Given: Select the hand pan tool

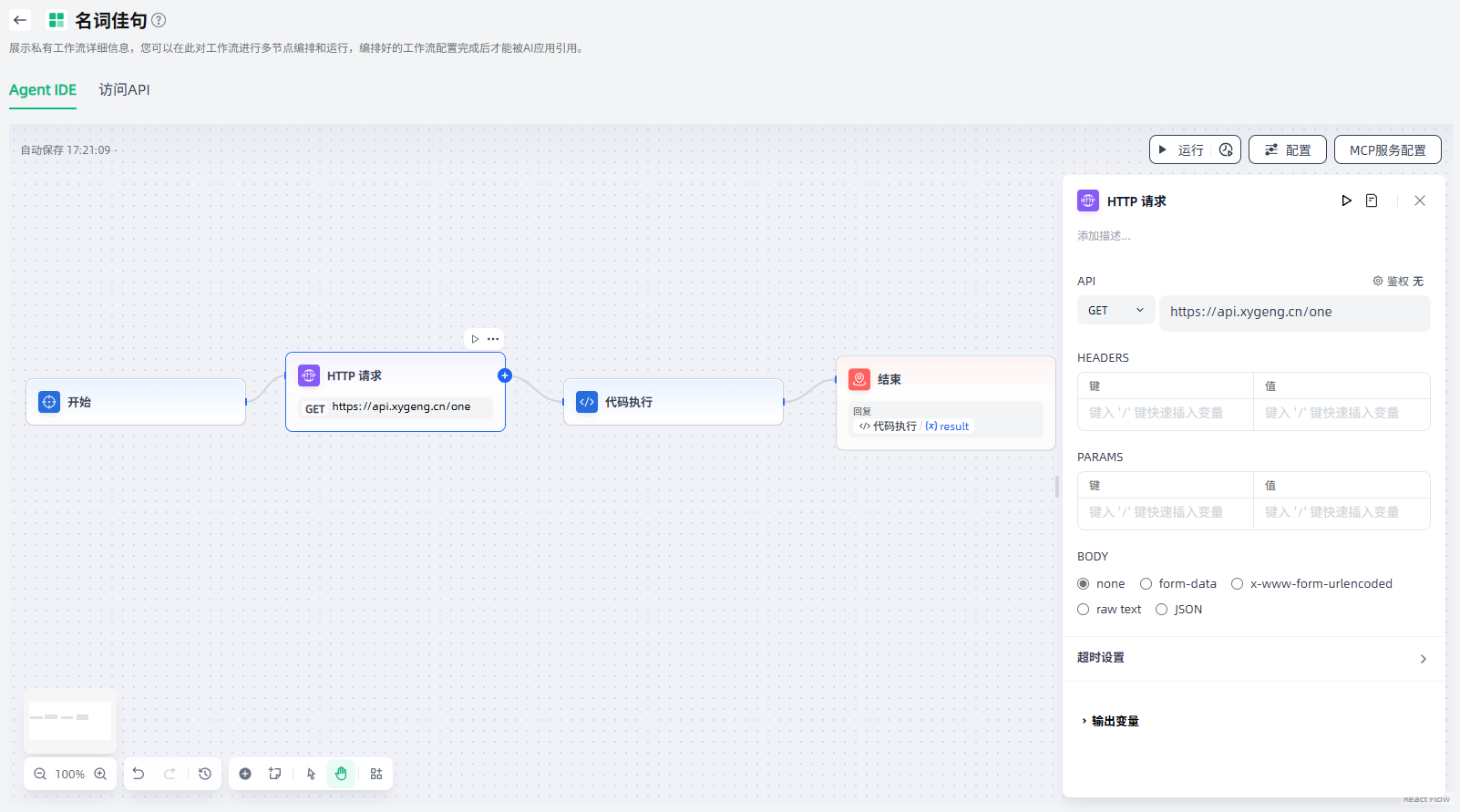Looking at the screenshot, I should (341, 774).
